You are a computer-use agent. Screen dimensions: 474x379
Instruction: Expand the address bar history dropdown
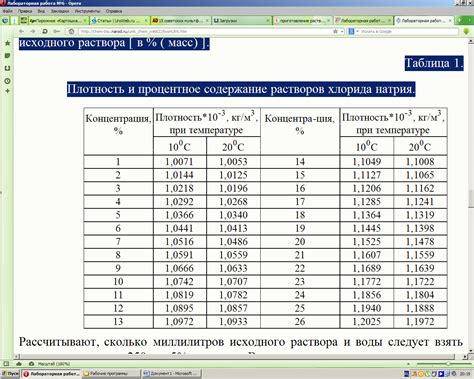[342, 31]
